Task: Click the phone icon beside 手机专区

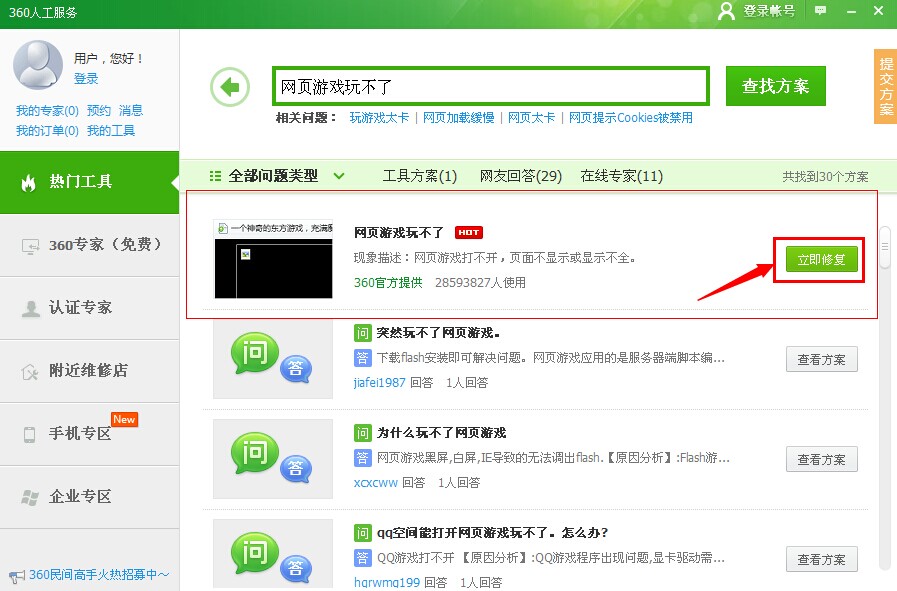Action: 29,434
